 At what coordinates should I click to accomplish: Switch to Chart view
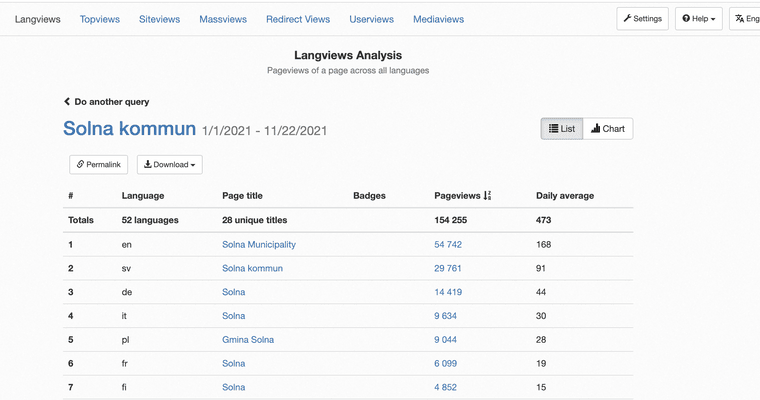coord(608,129)
